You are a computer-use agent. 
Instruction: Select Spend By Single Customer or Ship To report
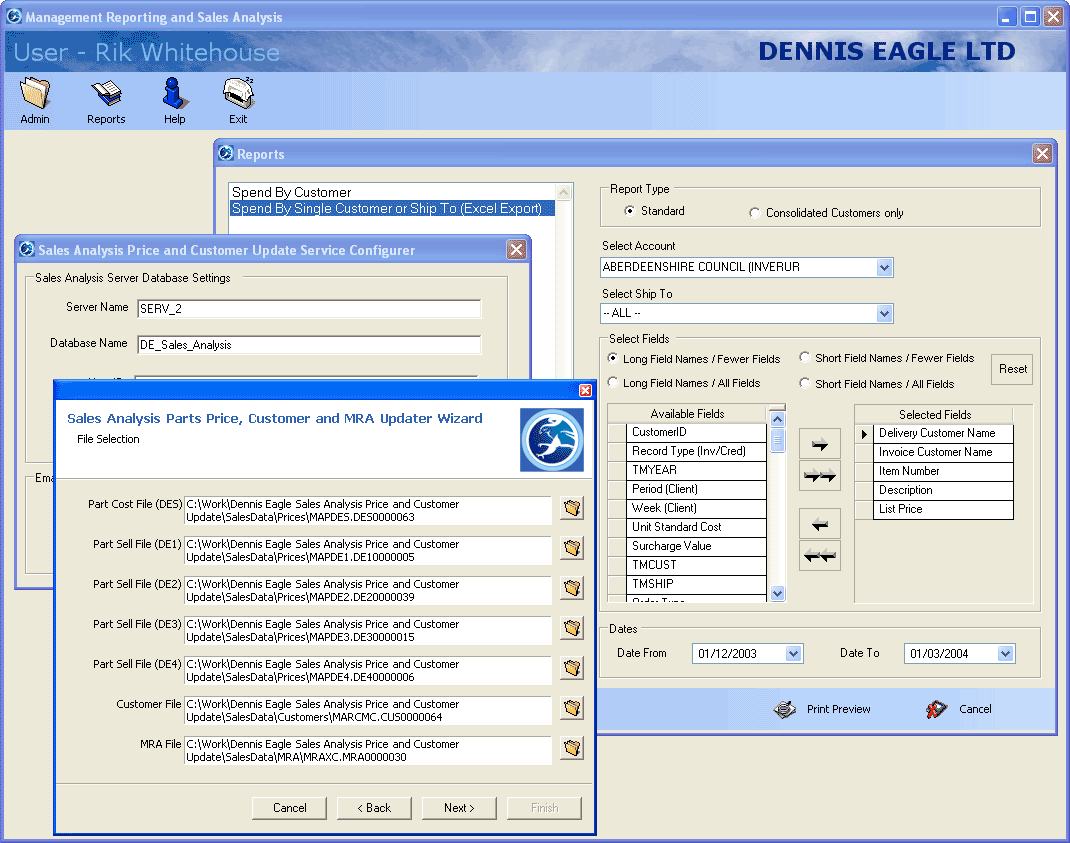[392, 209]
